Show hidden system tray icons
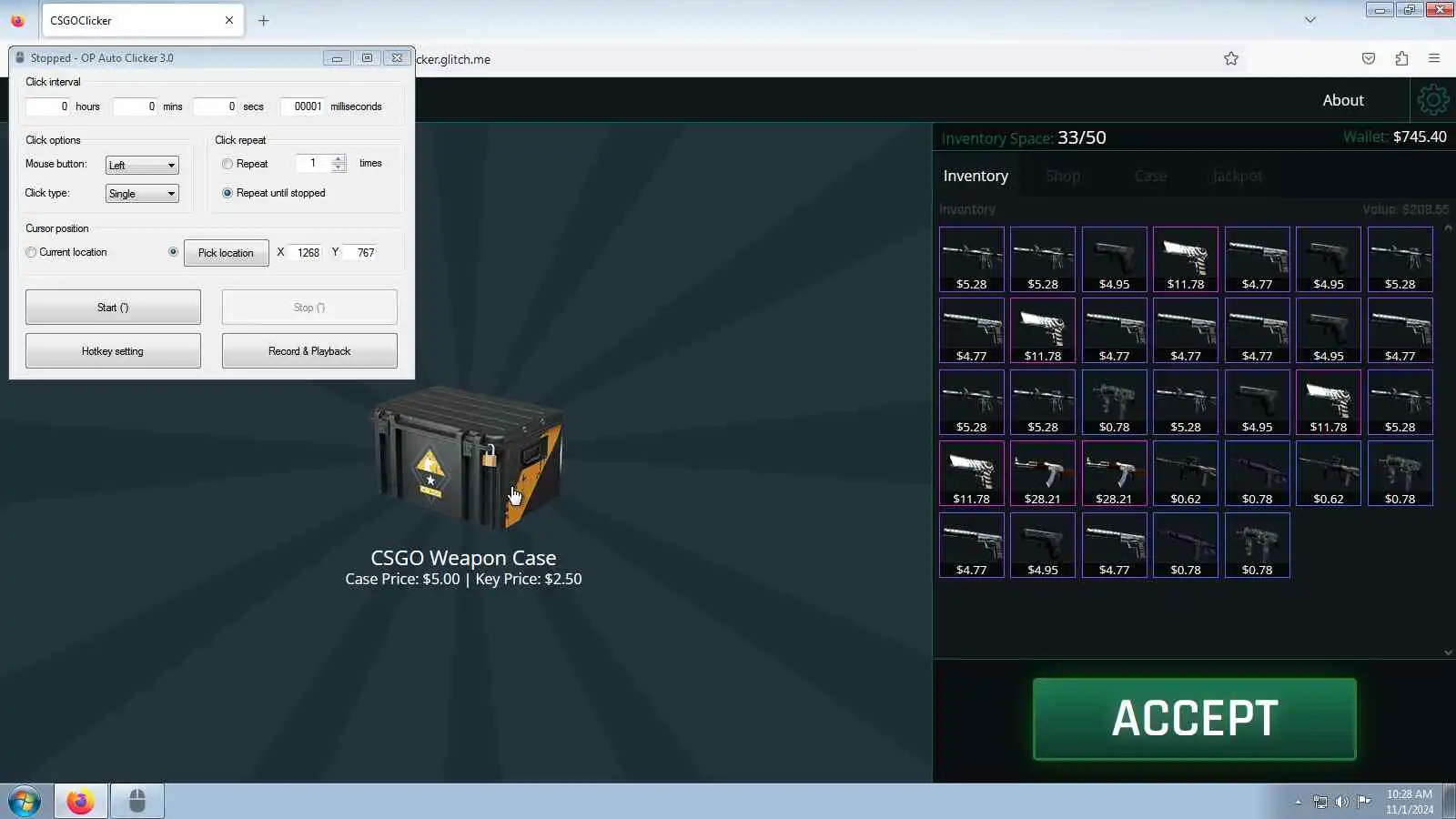This screenshot has width=1456, height=819. click(x=1298, y=802)
